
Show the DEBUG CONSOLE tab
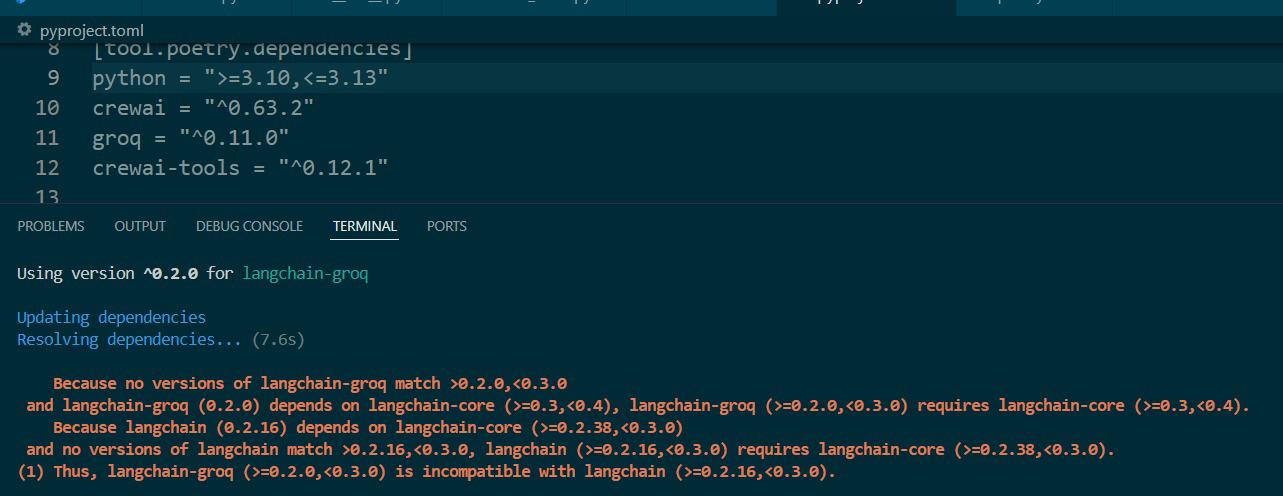tap(249, 226)
